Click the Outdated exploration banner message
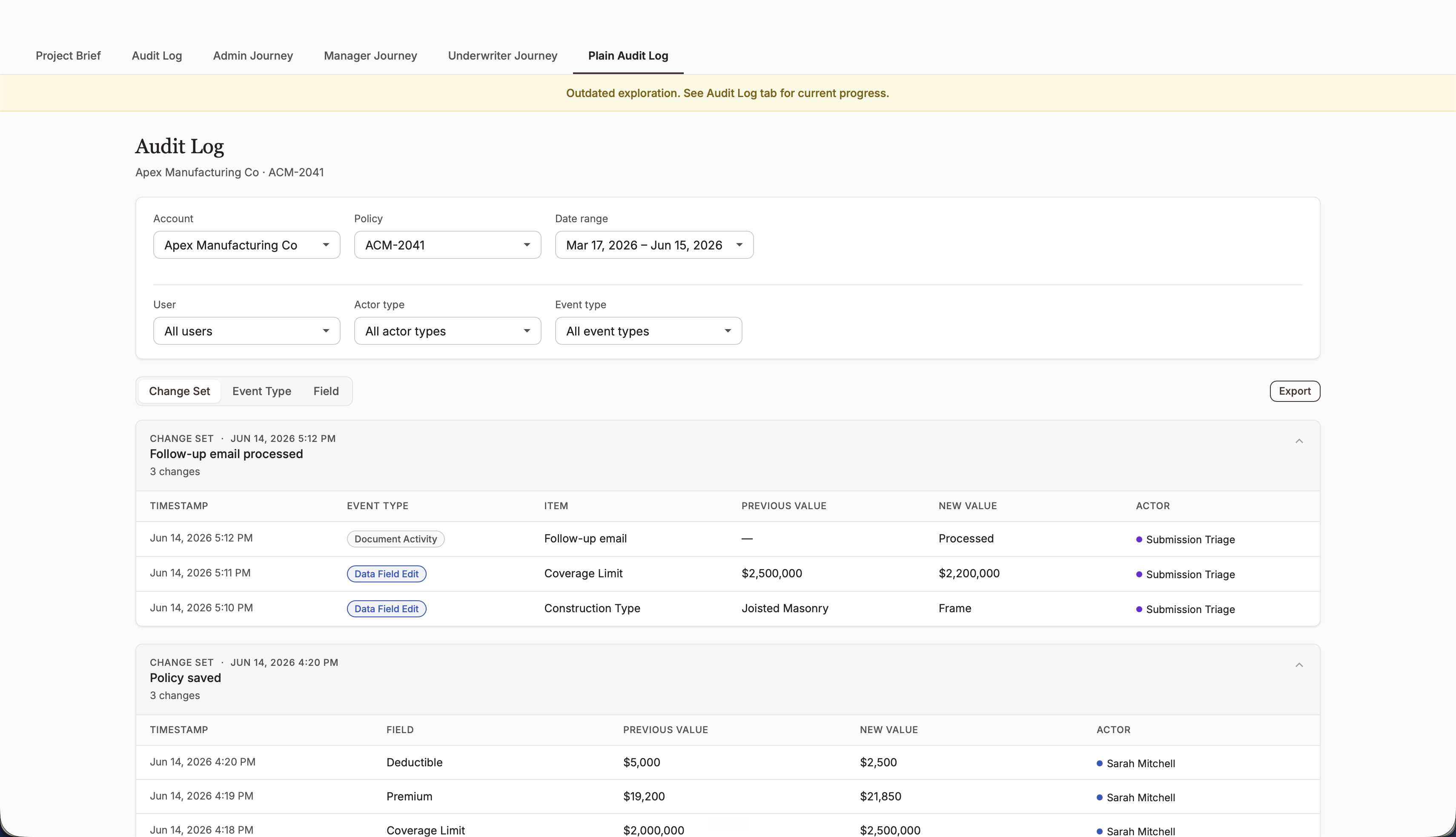The height and width of the screenshot is (837, 1456). point(727,93)
